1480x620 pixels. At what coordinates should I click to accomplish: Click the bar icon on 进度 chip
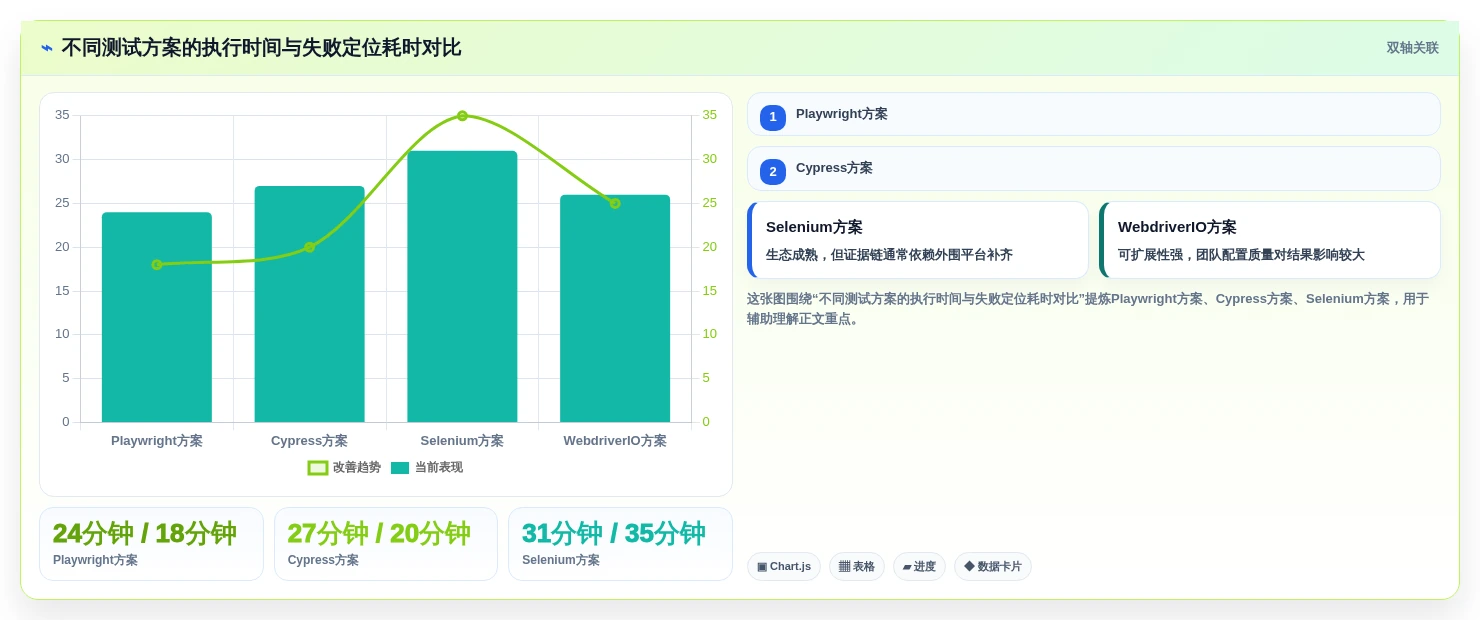coord(907,567)
